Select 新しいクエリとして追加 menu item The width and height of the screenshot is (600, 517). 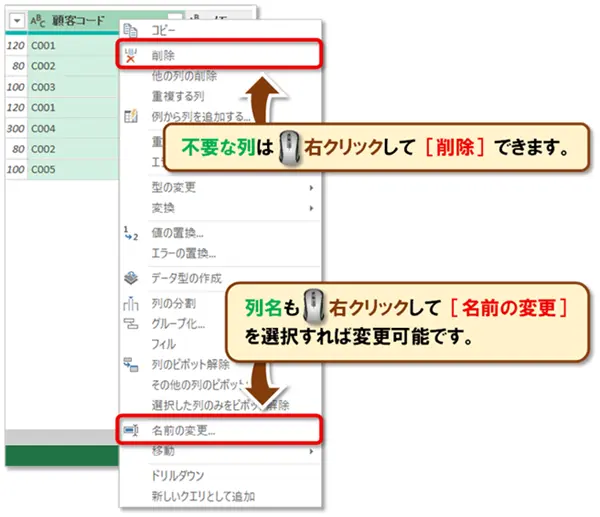tap(203, 497)
